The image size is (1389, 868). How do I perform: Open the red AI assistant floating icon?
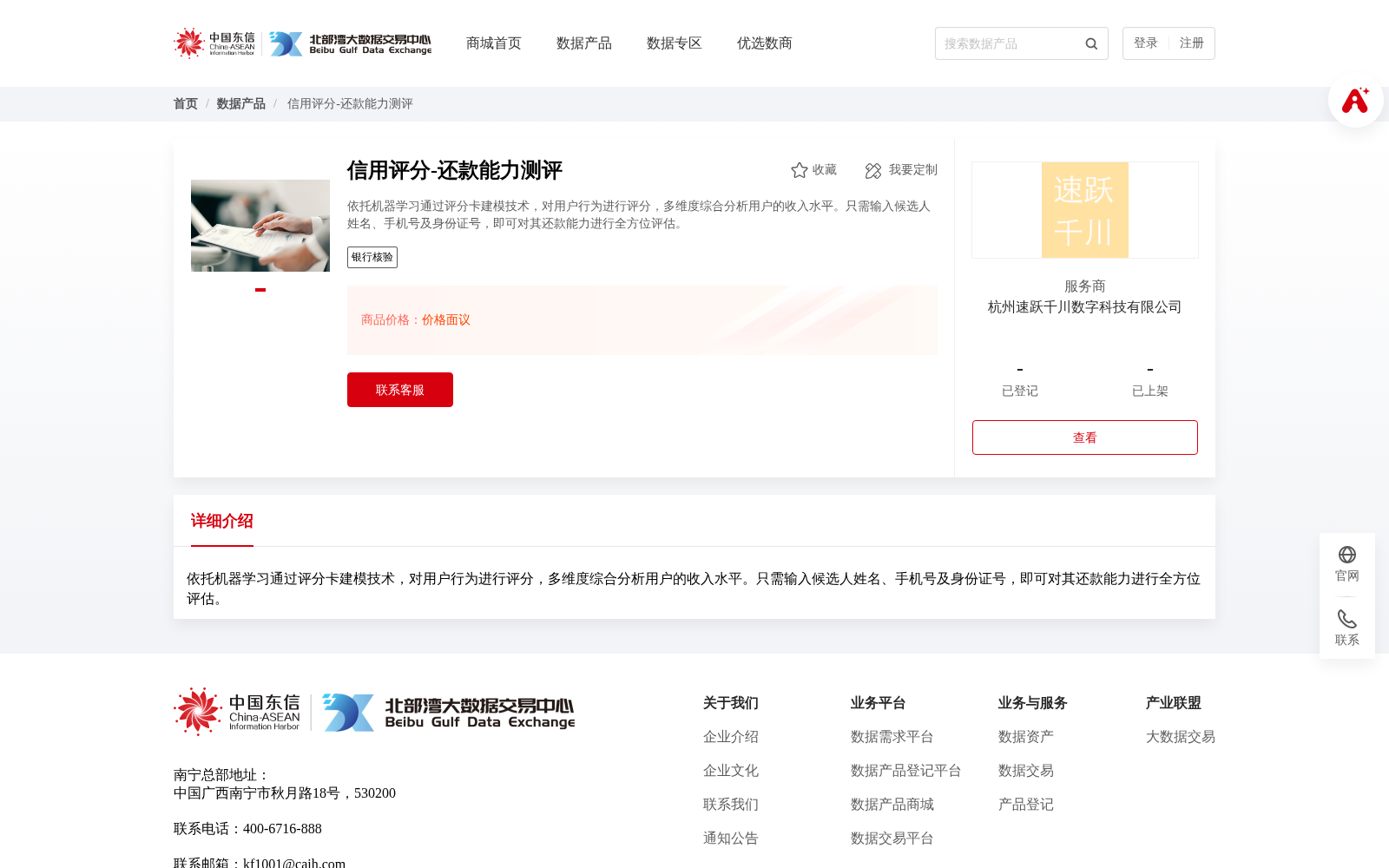point(1355,101)
